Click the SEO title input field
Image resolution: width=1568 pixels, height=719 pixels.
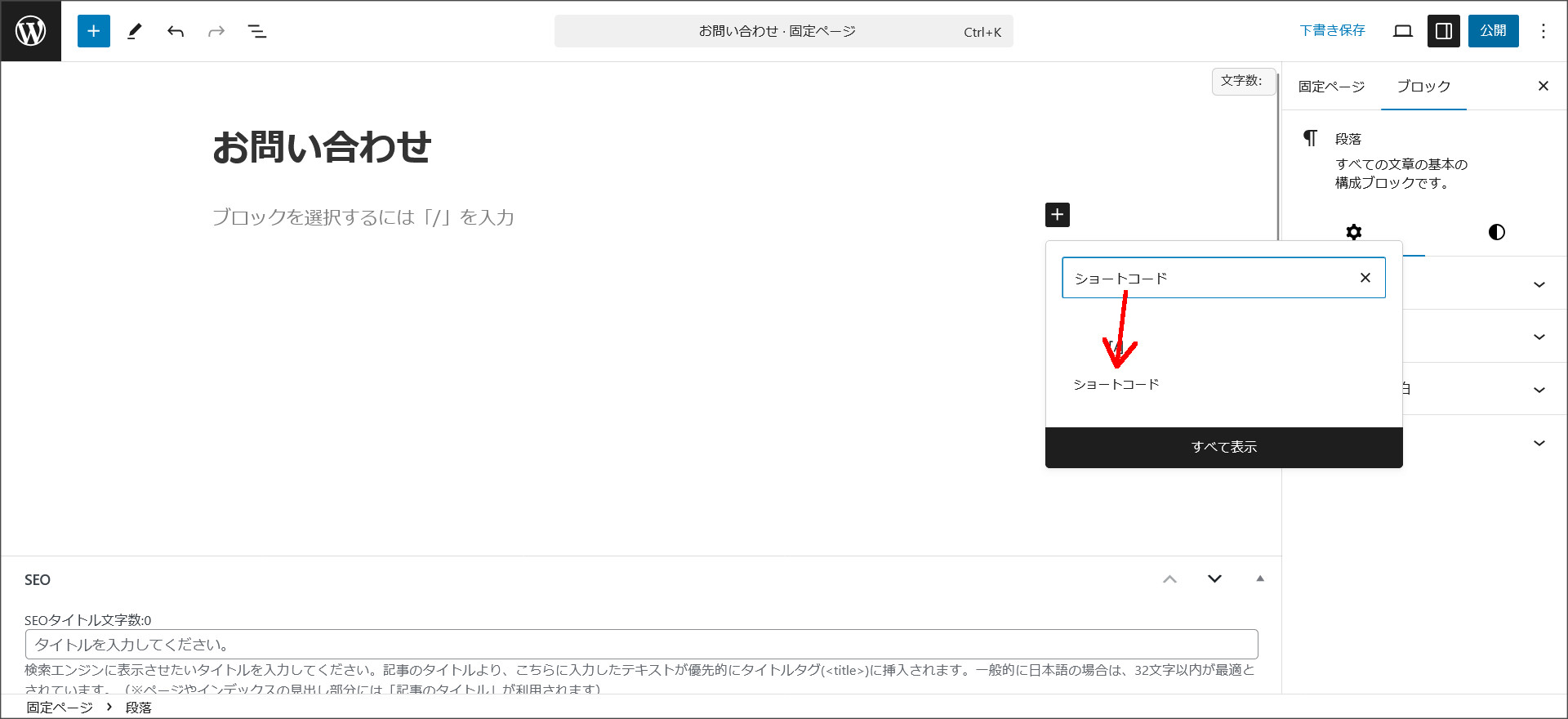(x=641, y=645)
